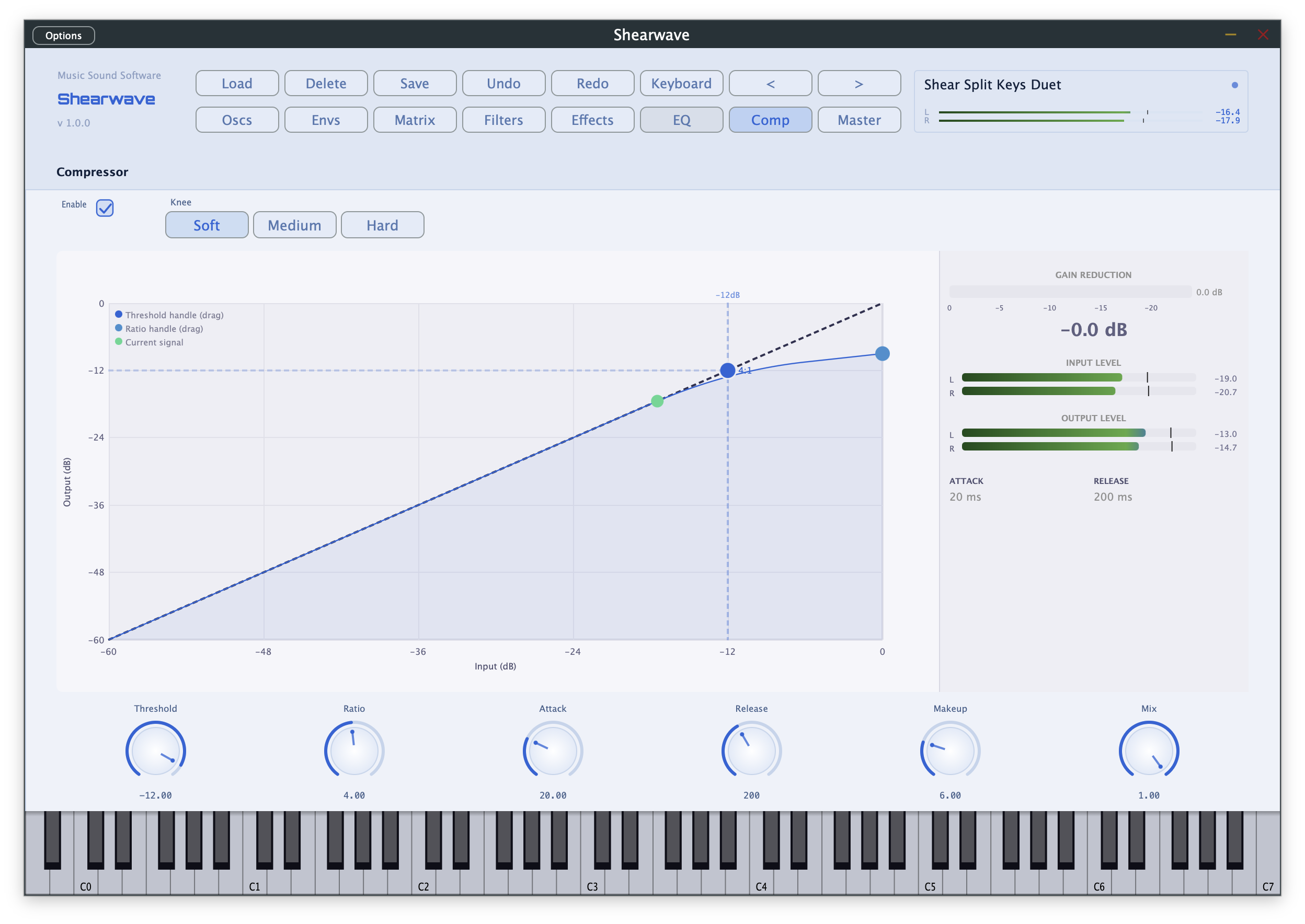Select the Comp tab
Image resolution: width=1305 pixels, height=924 pixels.
click(770, 120)
